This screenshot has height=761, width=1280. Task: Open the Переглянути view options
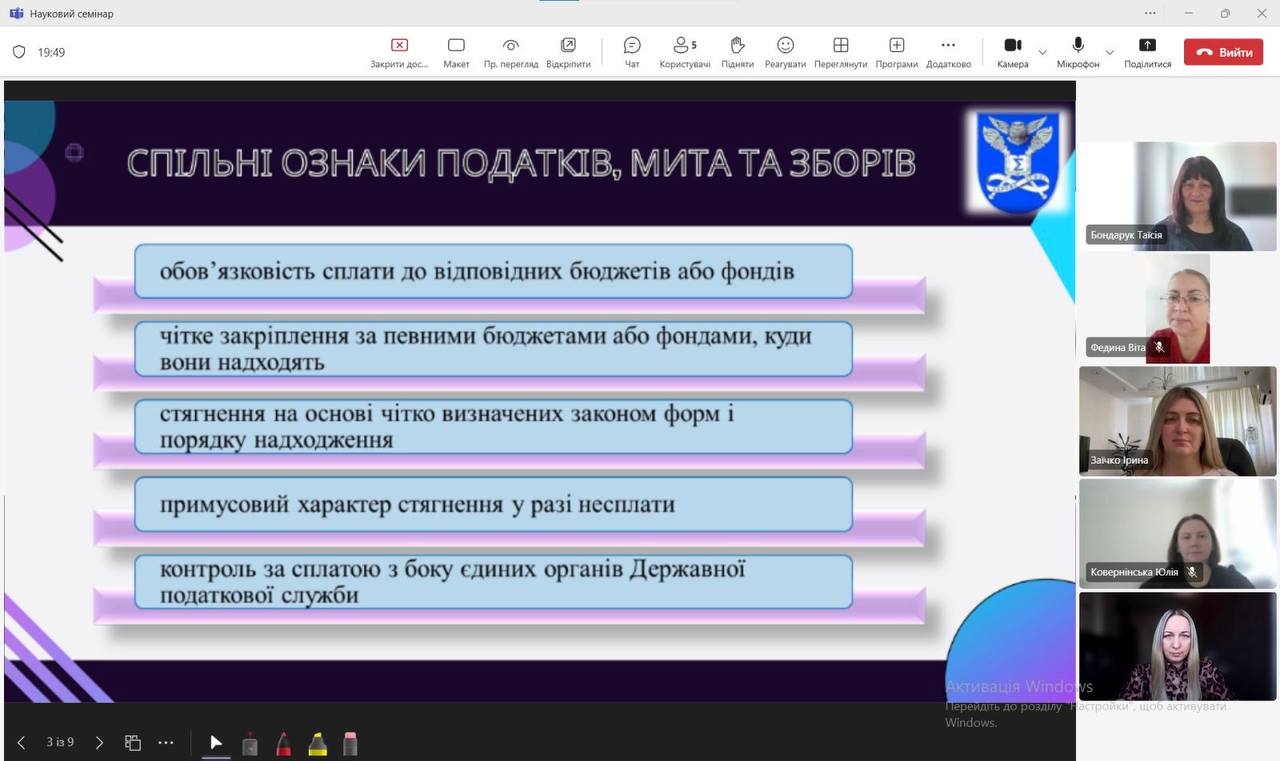(840, 52)
